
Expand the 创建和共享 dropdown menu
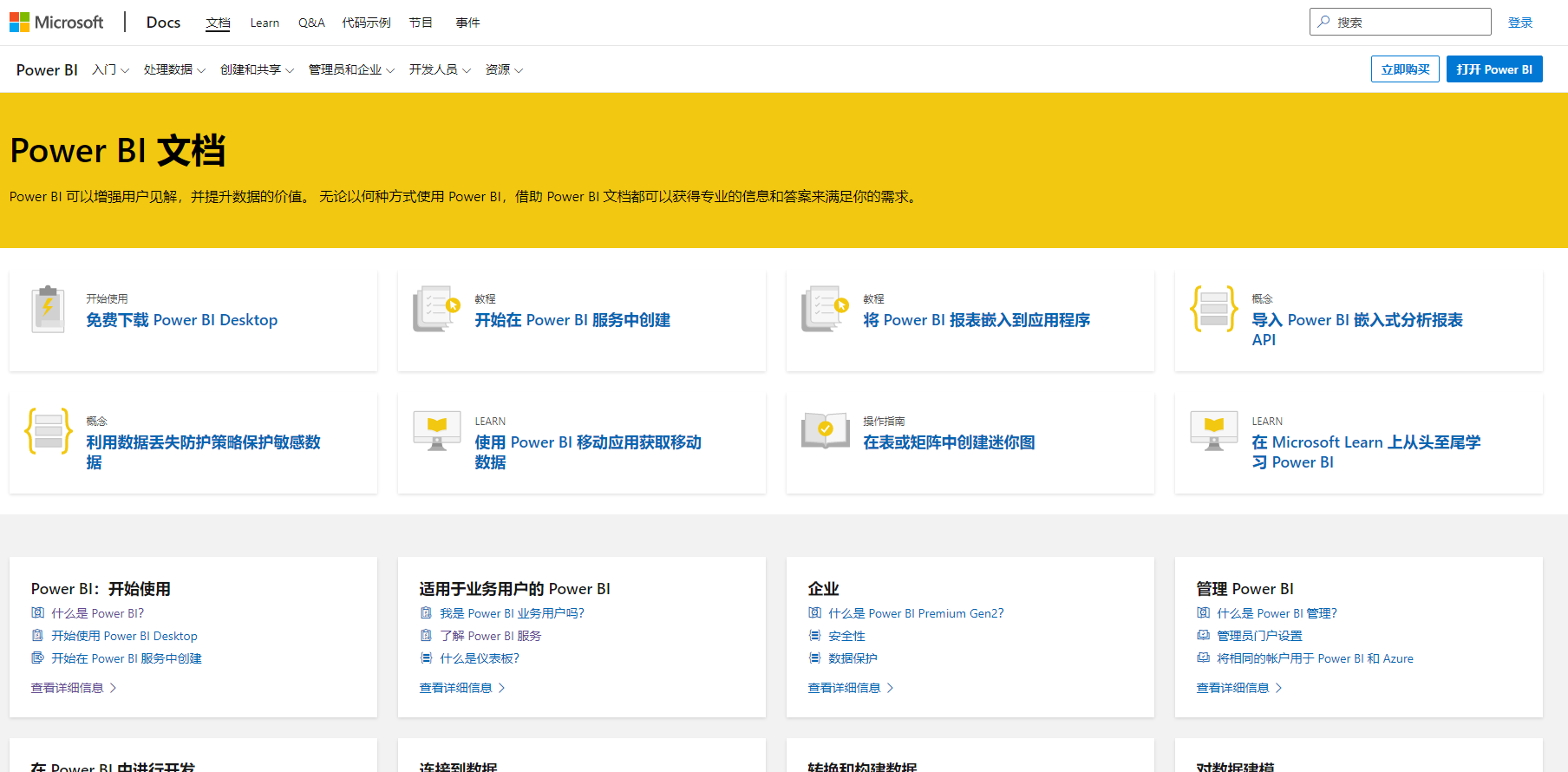257,70
